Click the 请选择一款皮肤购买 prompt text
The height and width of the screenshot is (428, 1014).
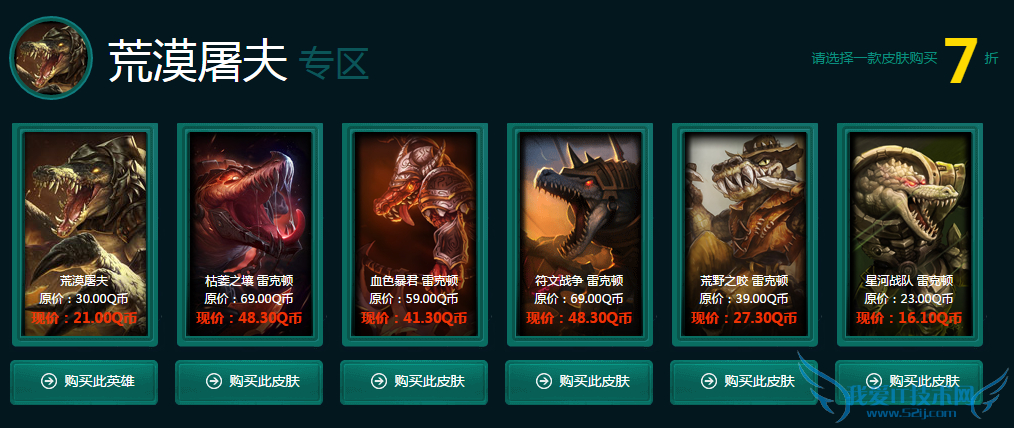[874, 58]
